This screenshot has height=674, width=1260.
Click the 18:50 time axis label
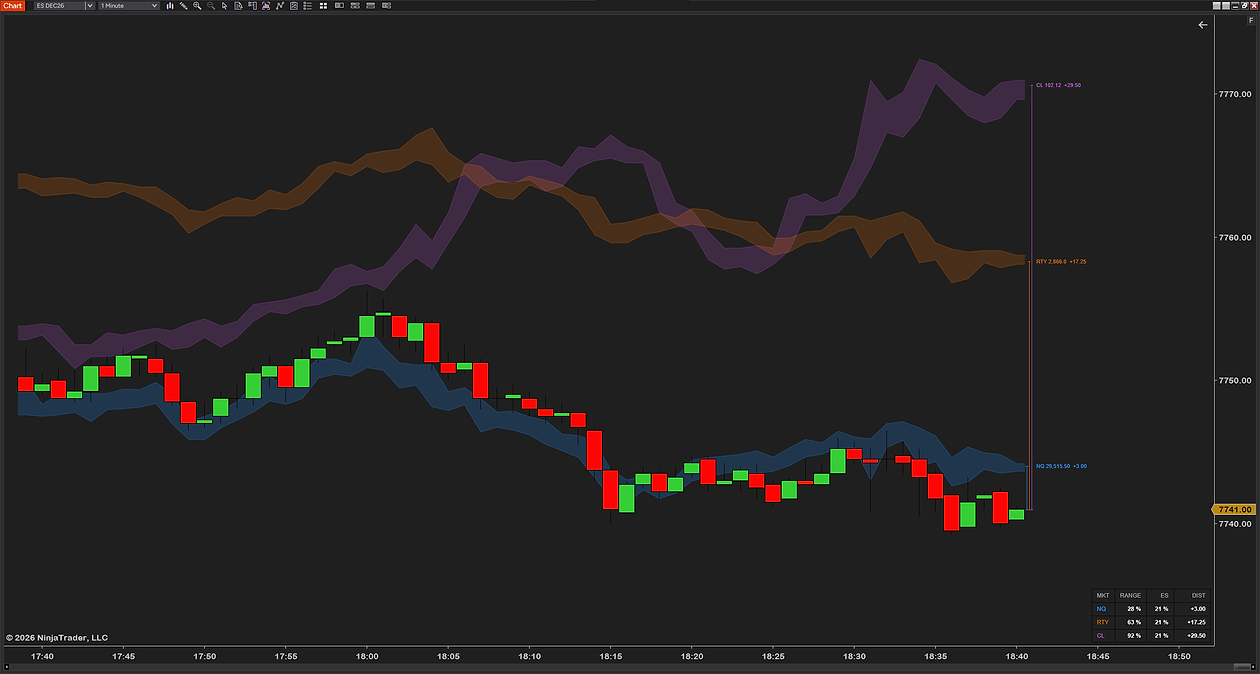pos(1179,656)
